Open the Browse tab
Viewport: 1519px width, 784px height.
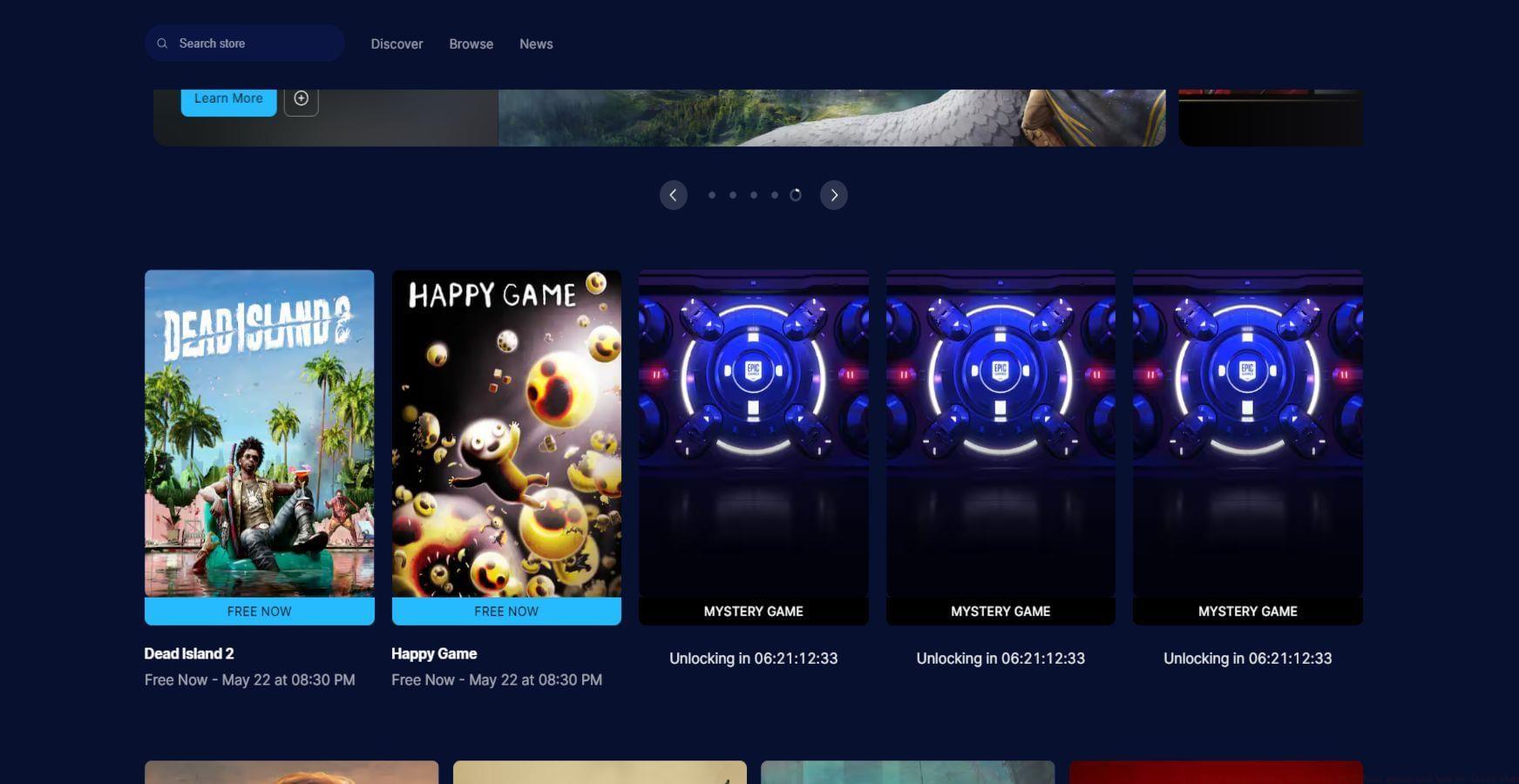click(x=471, y=44)
